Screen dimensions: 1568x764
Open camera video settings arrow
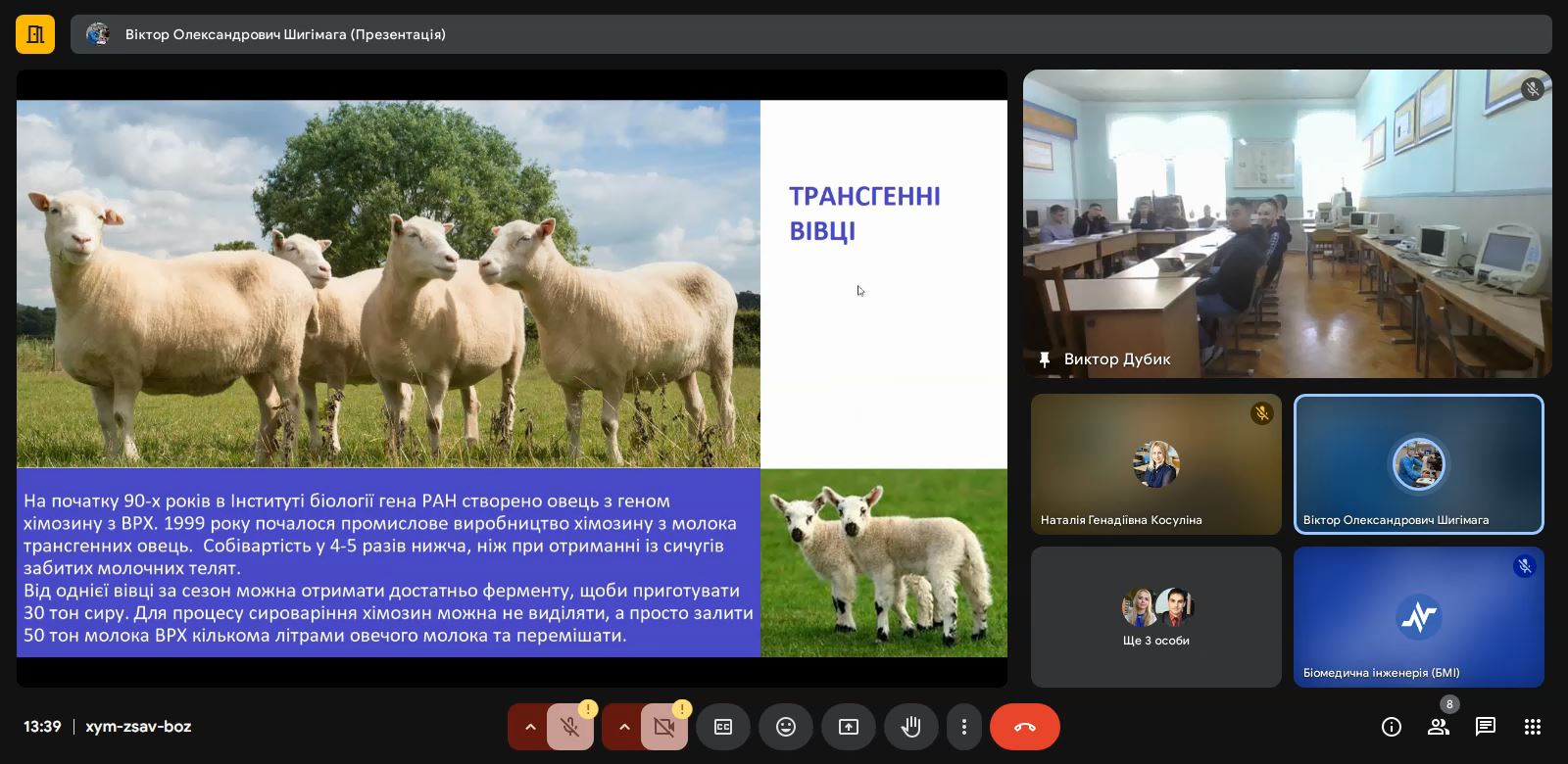623,727
